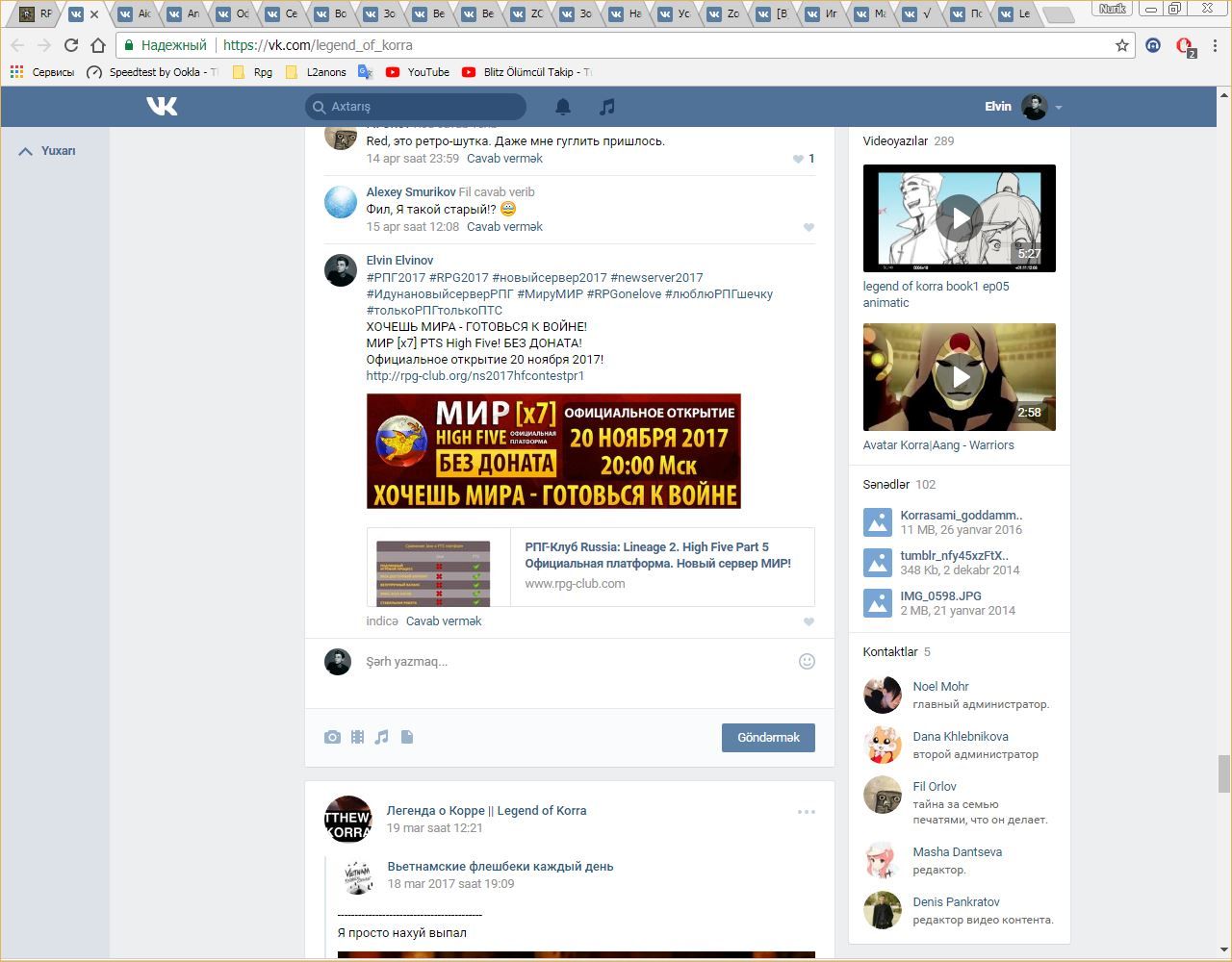Open the Google Translate bookmark icon
This screenshot has width=1232, height=962.
click(x=365, y=72)
